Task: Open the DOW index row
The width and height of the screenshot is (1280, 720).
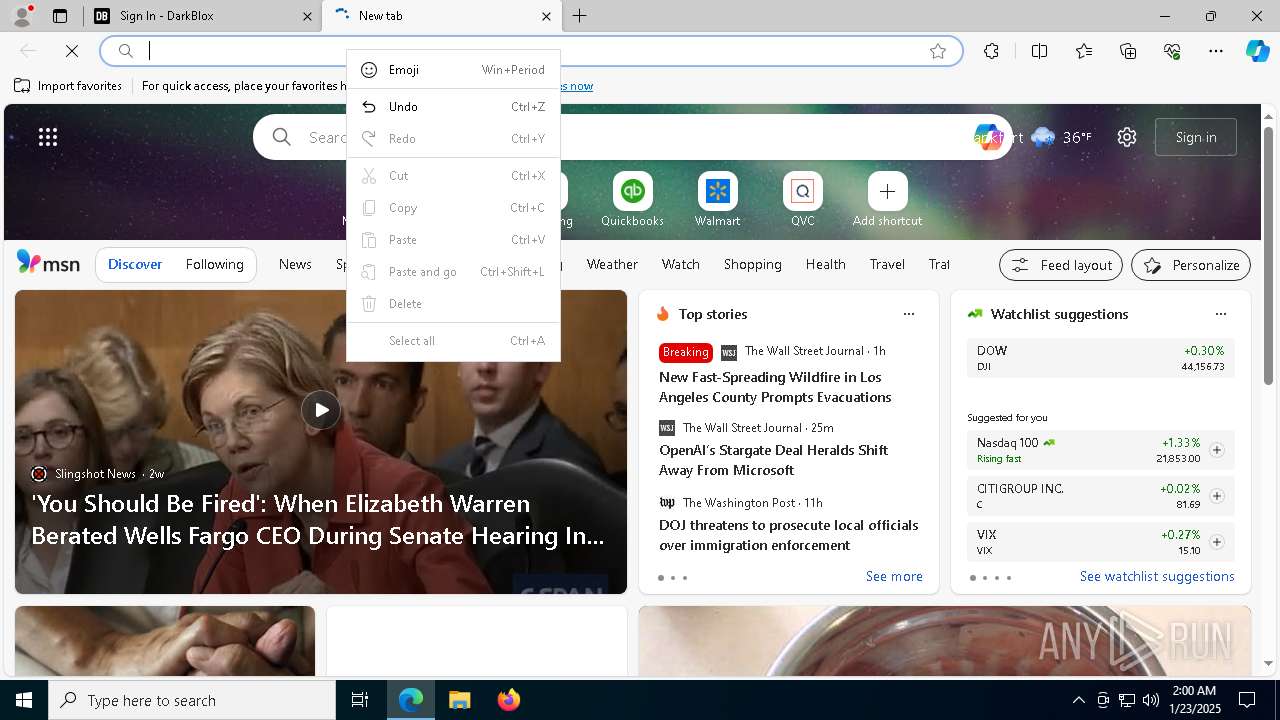Action: [1100, 358]
